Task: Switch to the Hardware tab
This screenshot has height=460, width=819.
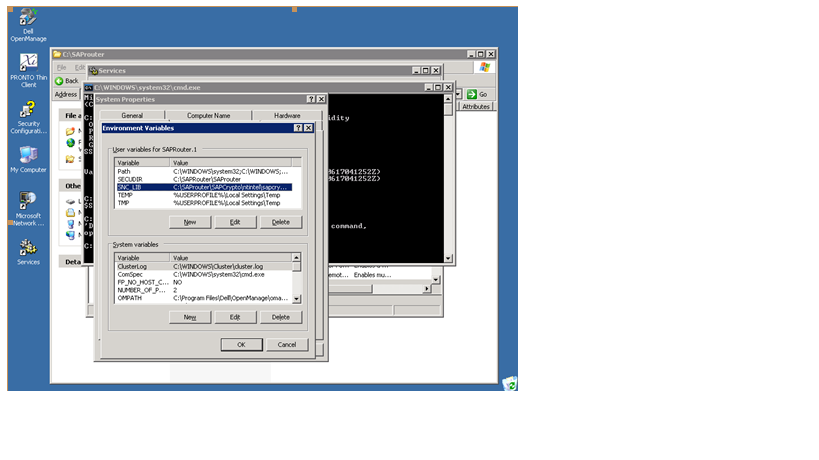Action: [287, 115]
